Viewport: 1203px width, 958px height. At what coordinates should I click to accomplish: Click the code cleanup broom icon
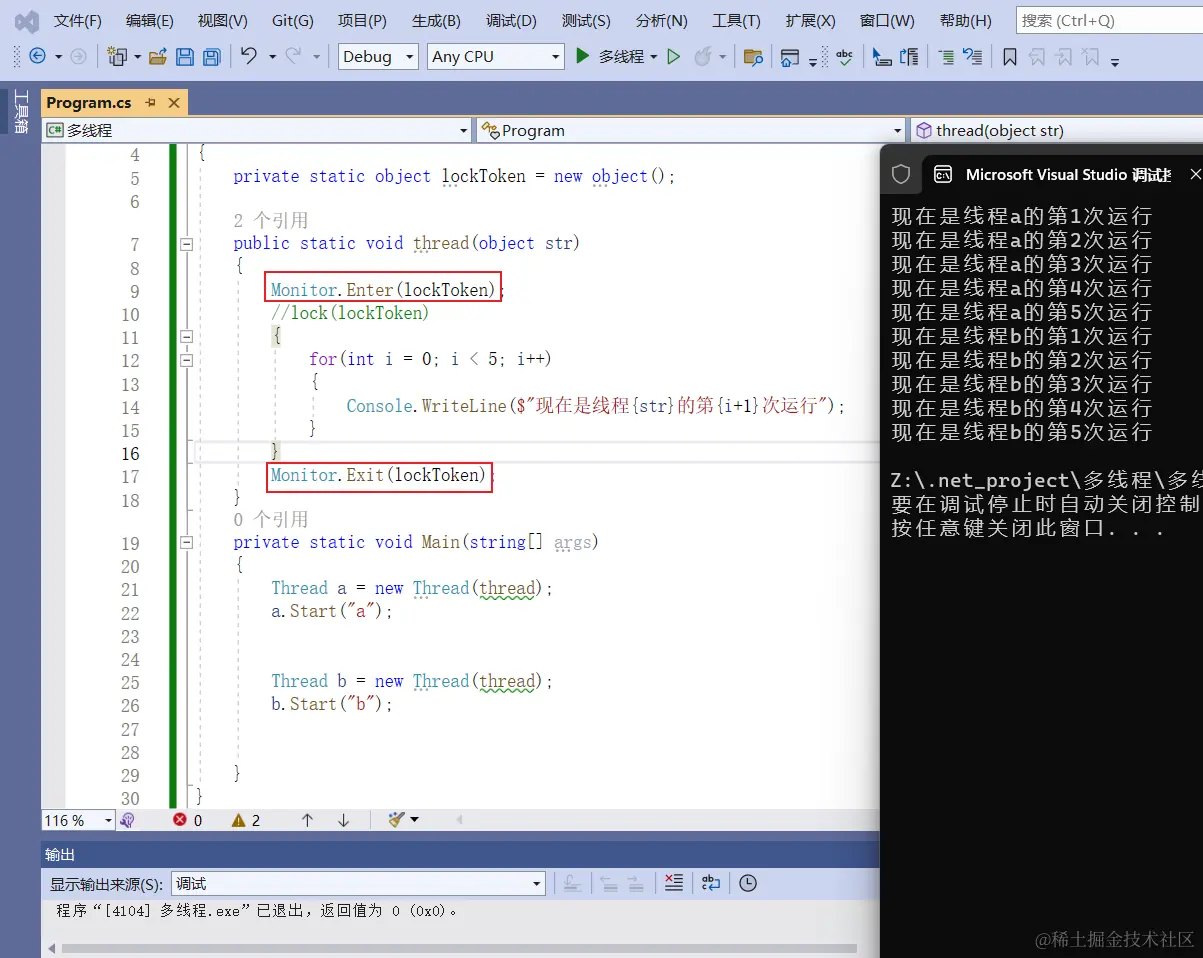tap(397, 820)
